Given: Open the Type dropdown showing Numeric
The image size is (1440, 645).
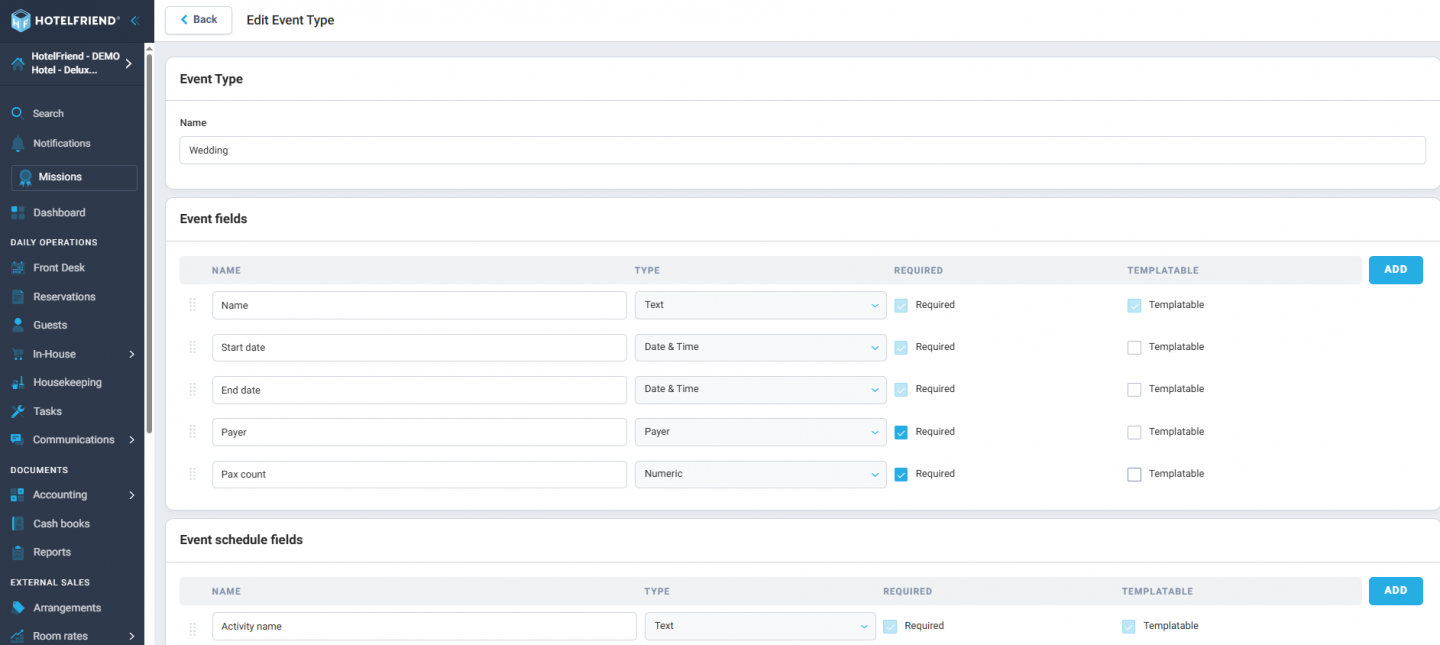Looking at the screenshot, I should 760,473.
